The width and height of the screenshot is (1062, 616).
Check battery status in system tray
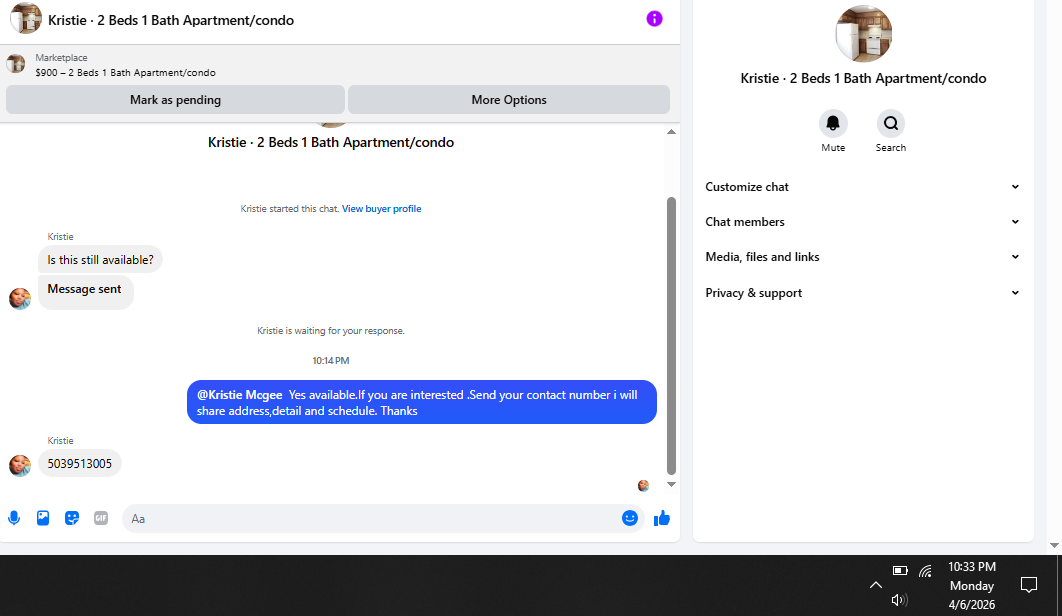pos(900,571)
